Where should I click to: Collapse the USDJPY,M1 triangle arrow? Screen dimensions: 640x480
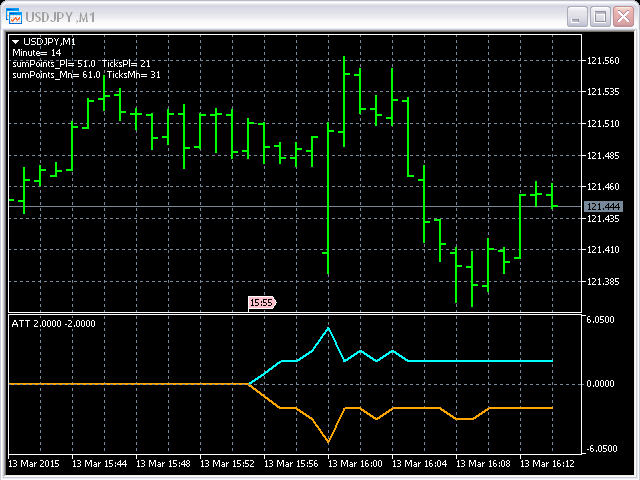[16, 41]
